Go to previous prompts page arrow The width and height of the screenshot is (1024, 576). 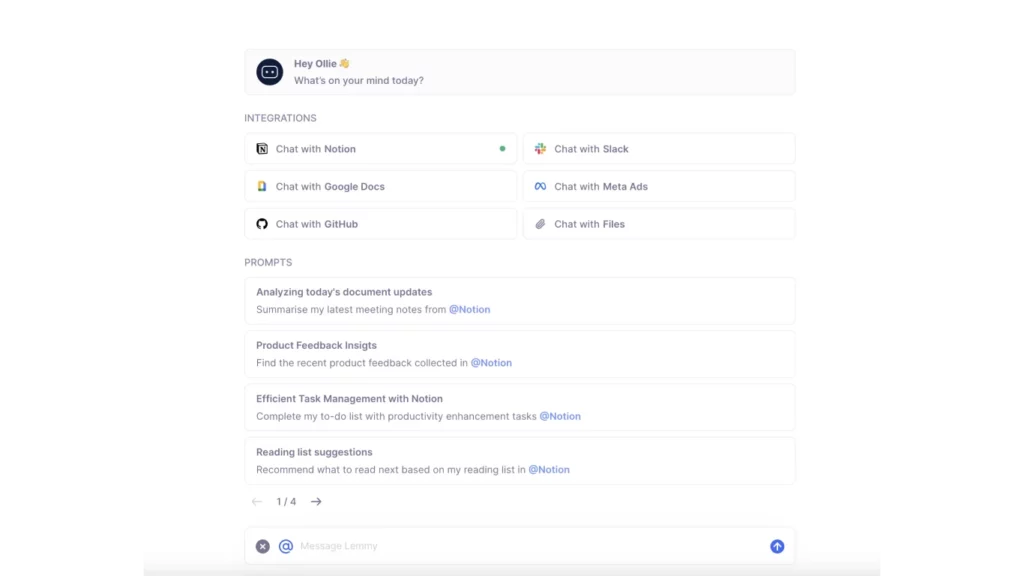point(257,502)
